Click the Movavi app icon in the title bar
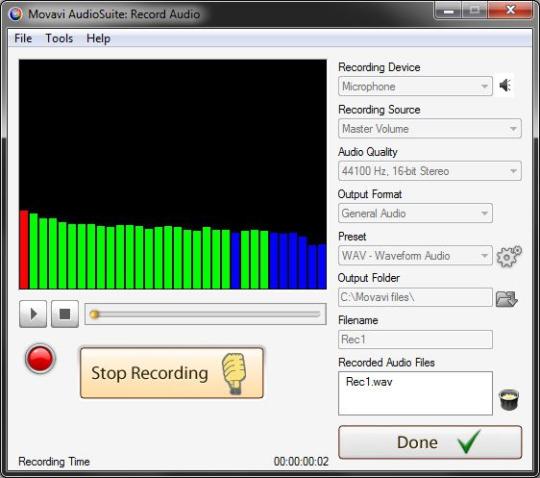540x478 pixels. tap(15, 14)
